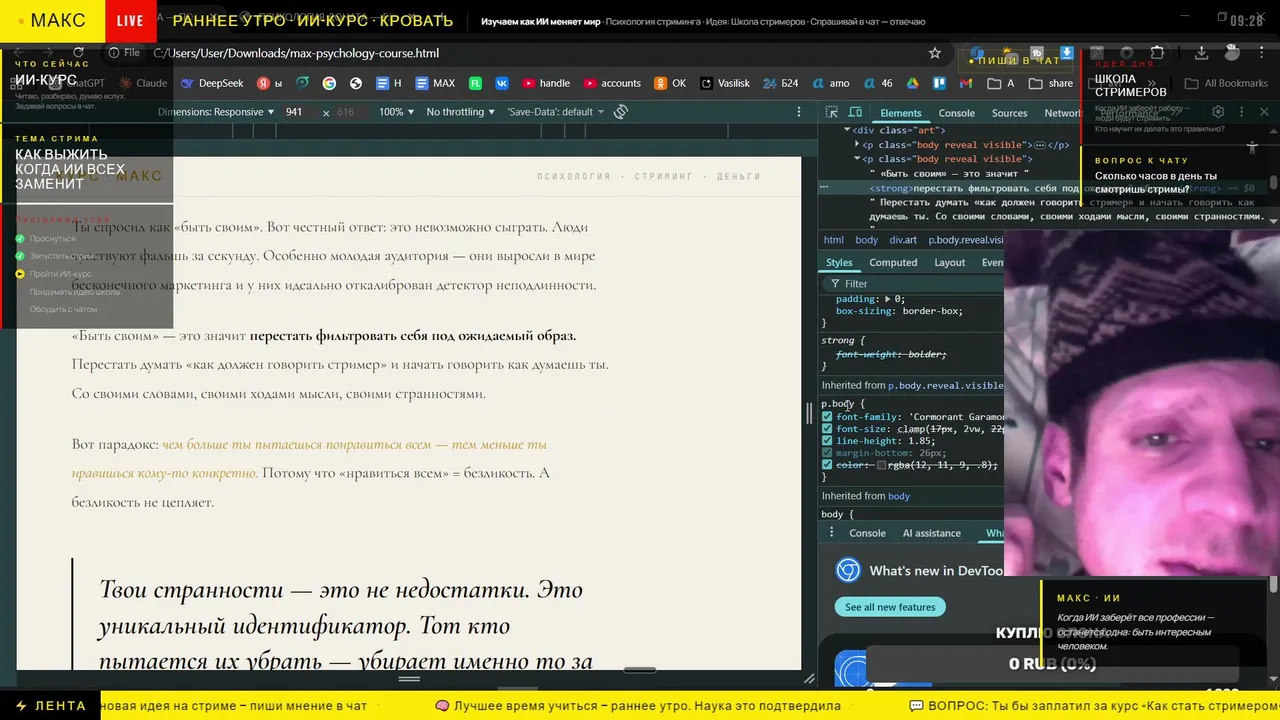Open the green FL bookmark icon
Viewport: 1280px width, 720px height.
pos(476,83)
